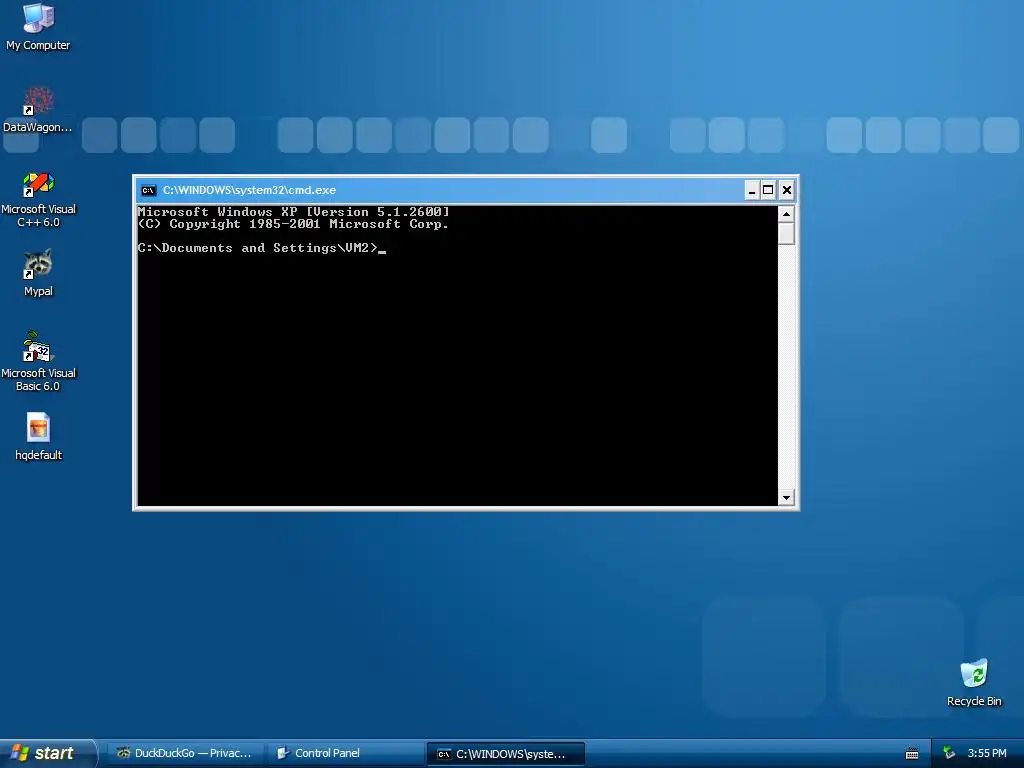Viewport: 1024px width, 768px height.
Task: Close the cmd.exe window
Action: 787,190
